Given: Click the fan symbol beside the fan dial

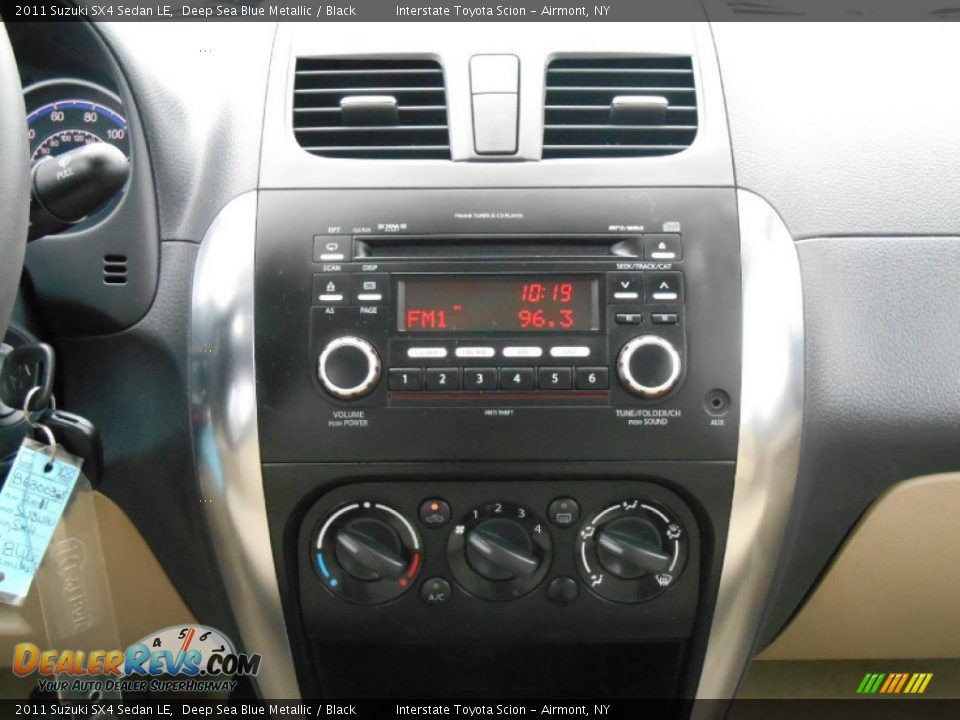Looking at the screenshot, I should [460, 529].
